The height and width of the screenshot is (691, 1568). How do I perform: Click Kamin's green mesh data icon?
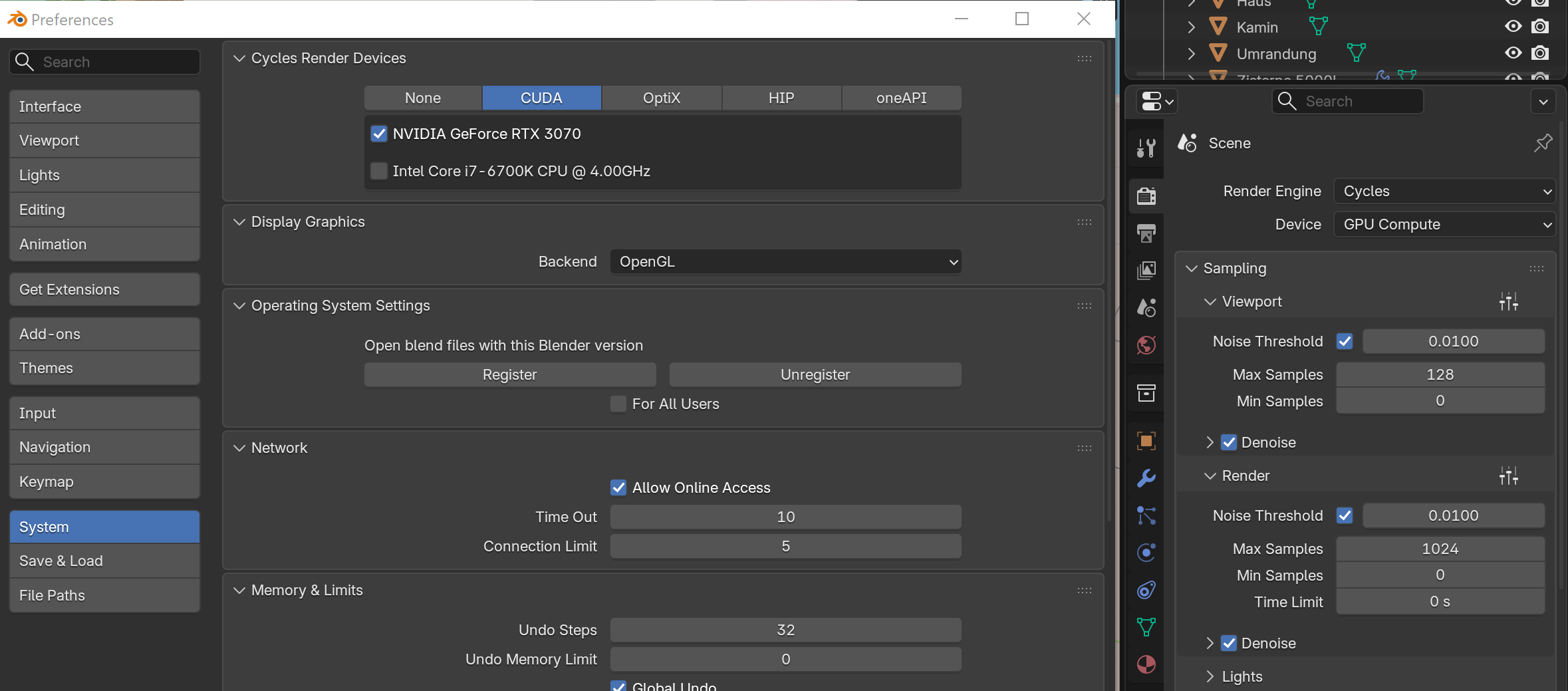(x=1318, y=27)
